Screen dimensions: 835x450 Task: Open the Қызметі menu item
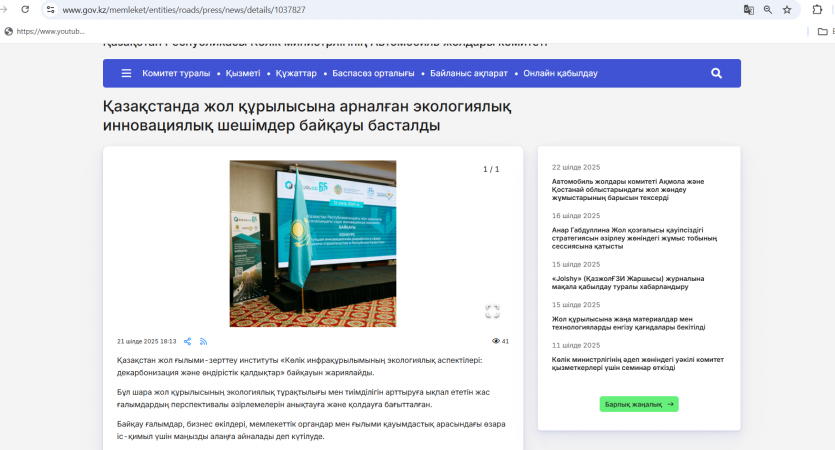coord(243,73)
